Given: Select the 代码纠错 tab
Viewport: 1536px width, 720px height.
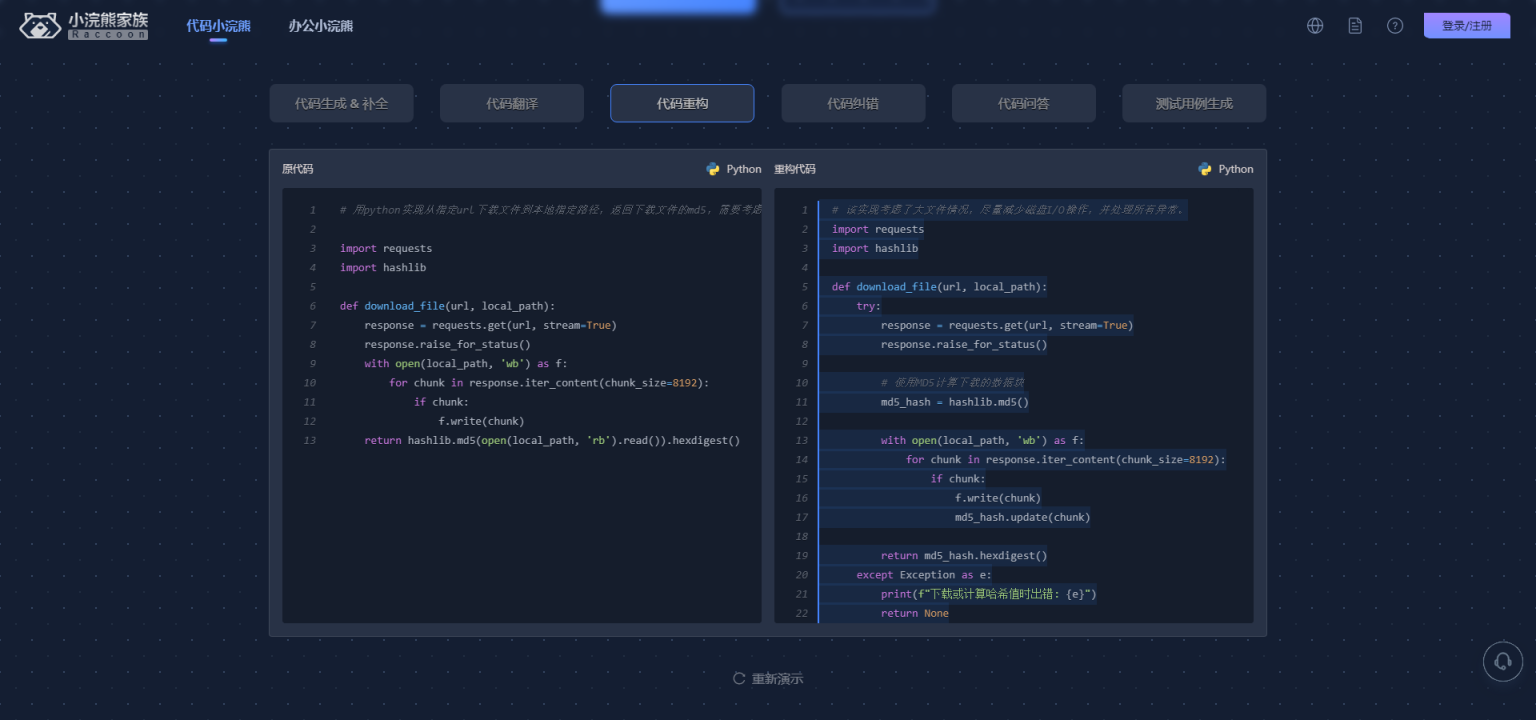Looking at the screenshot, I should (853, 103).
